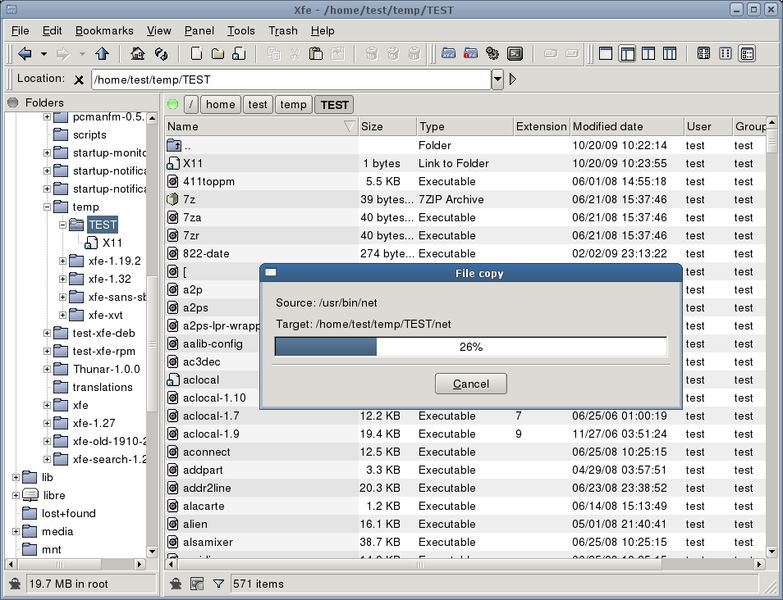Open the Tools menu
The height and width of the screenshot is (600, 783).
pyautogui.click(x=241, y=31)
